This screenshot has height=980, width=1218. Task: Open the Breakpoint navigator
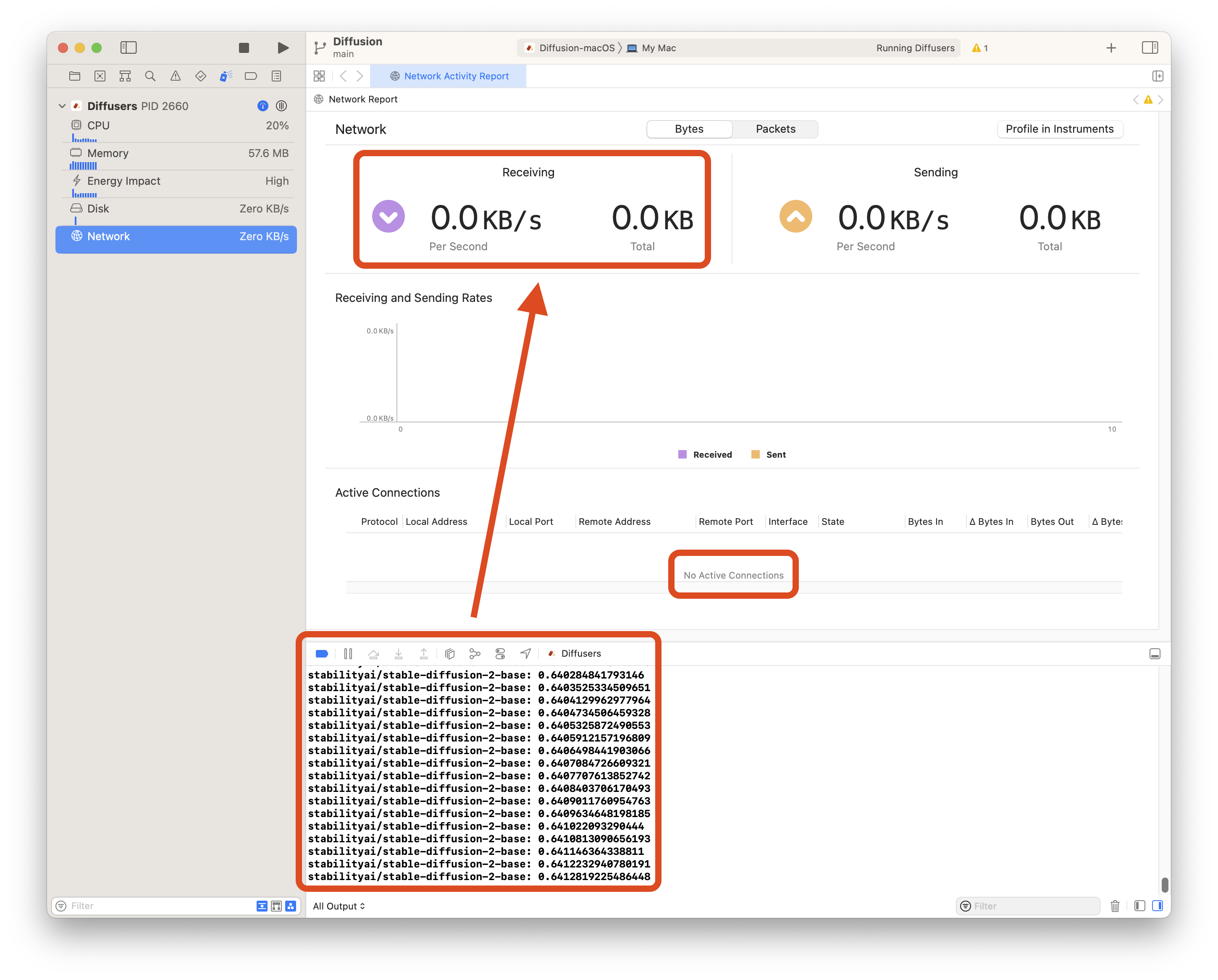251,76
